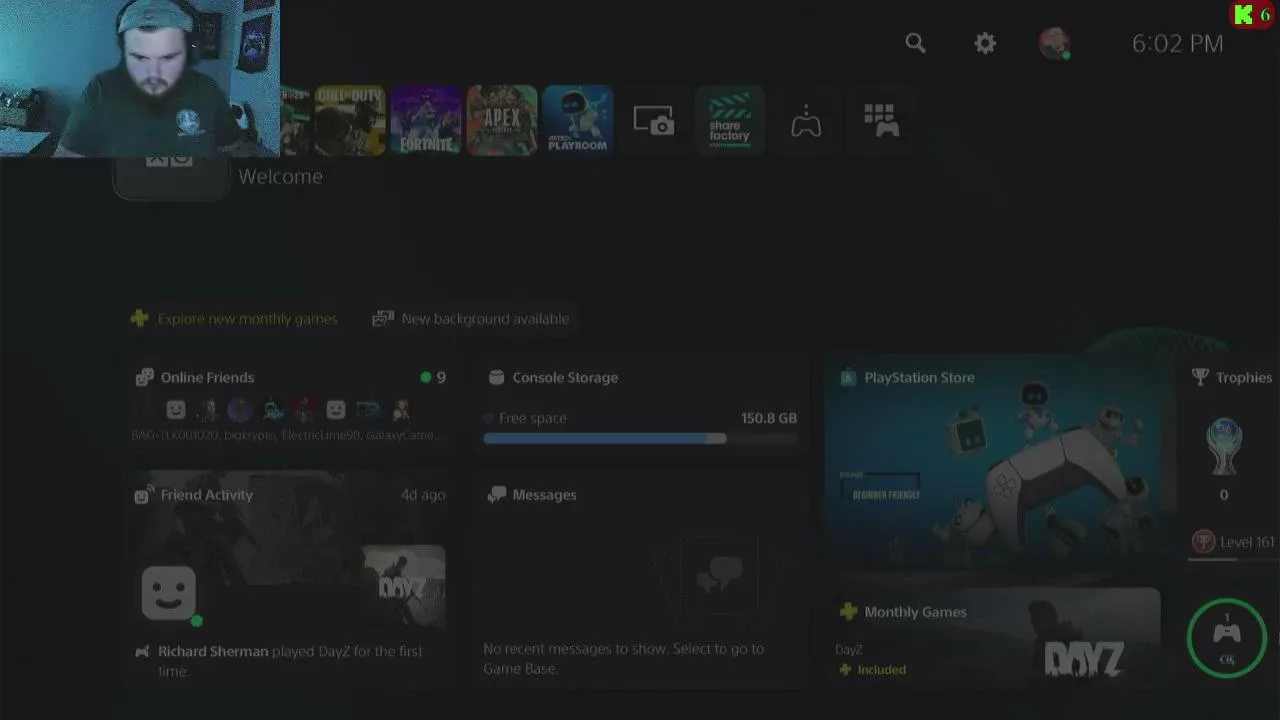The height and width of the screenshot is (720, 1280).
Task: Launch the Fortnite game tile
Action: pos(426,120)
